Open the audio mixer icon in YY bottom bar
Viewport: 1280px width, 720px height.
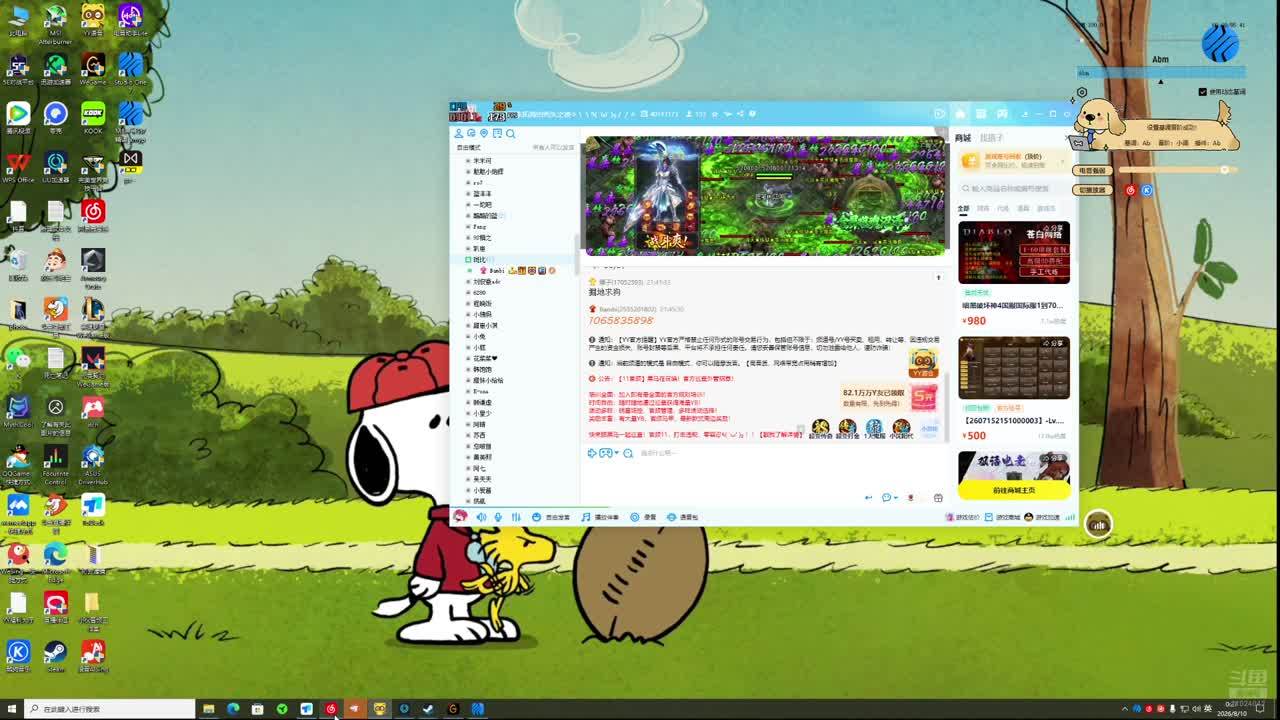coord(516,517)
